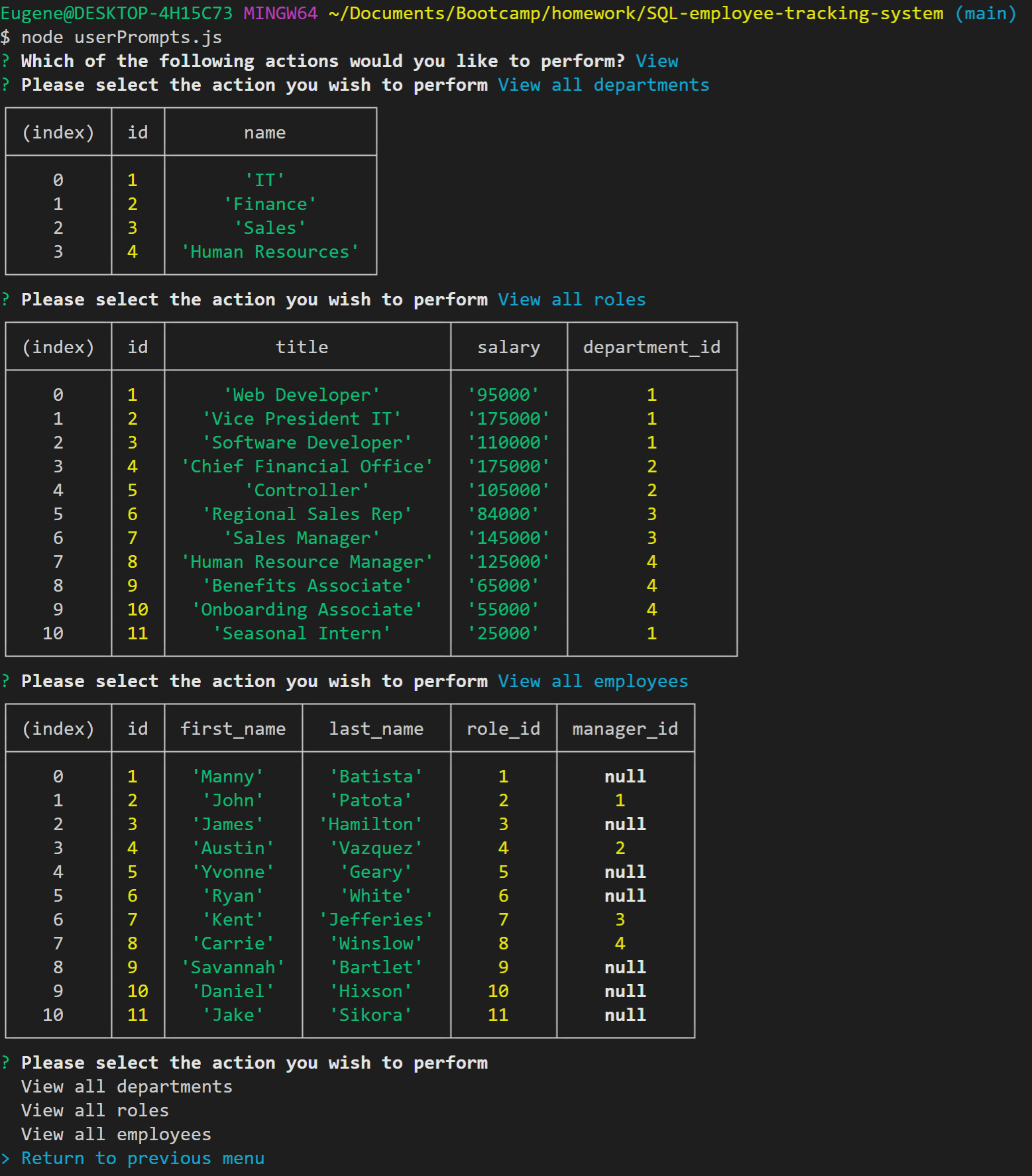Click the 'Sales Manager' role title
This screenshot has height=1176, width=1032.
(x=302, y=538)
